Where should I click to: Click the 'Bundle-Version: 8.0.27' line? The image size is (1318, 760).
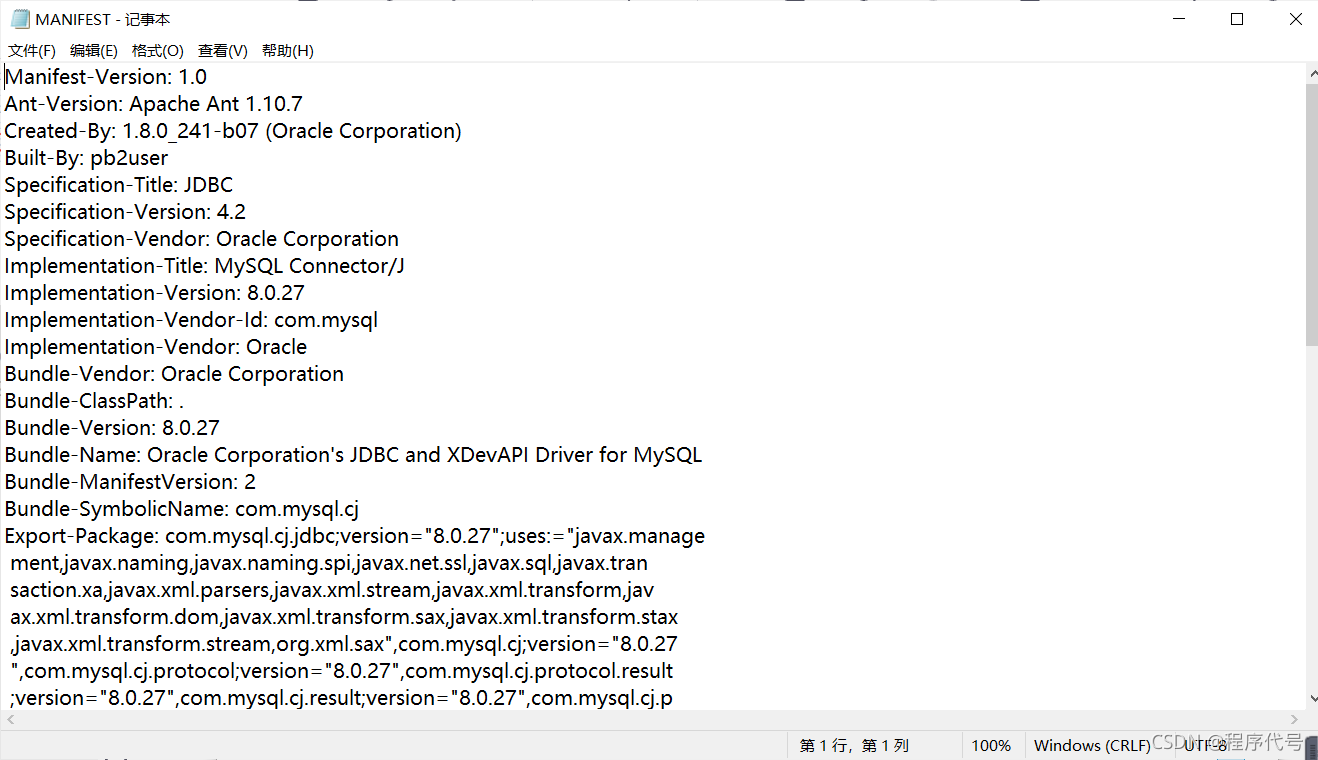point(112,428)
